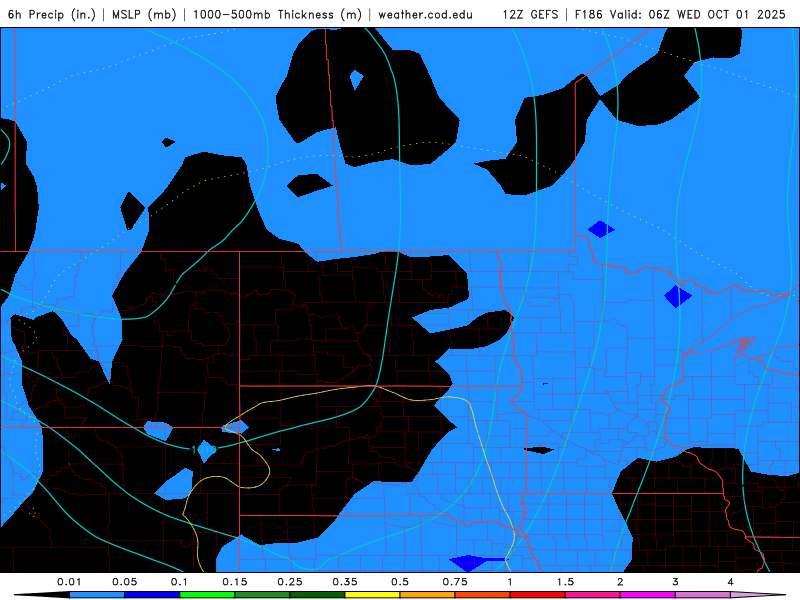Image resolution: width=800 pixels, height=600 pixels.
Task: Click the '1.5' legend value
Action: click(565, 582)
